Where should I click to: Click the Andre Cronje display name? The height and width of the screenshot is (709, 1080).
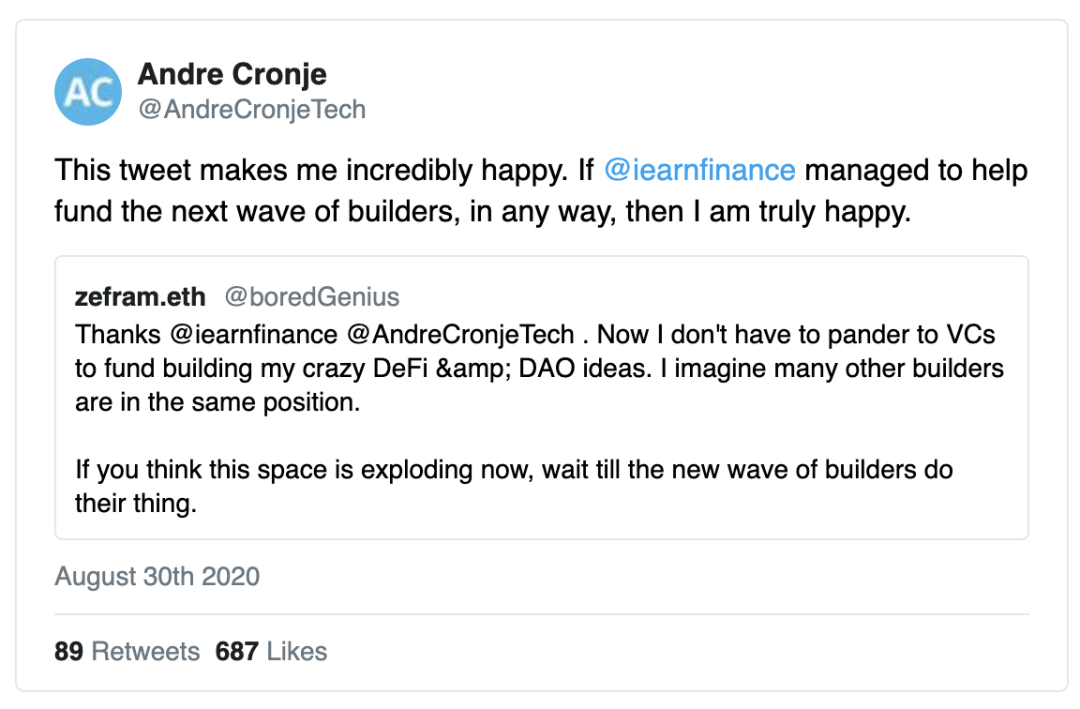point(232,74)
